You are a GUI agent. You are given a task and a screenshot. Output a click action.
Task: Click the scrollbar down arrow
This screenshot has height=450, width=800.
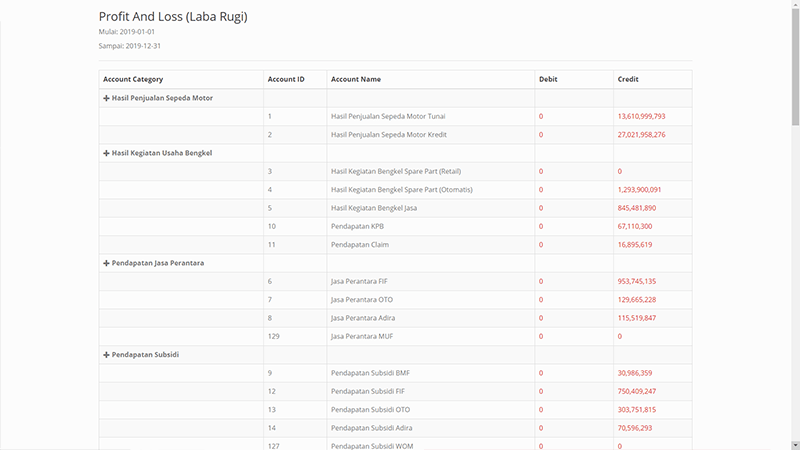point(795,446)
